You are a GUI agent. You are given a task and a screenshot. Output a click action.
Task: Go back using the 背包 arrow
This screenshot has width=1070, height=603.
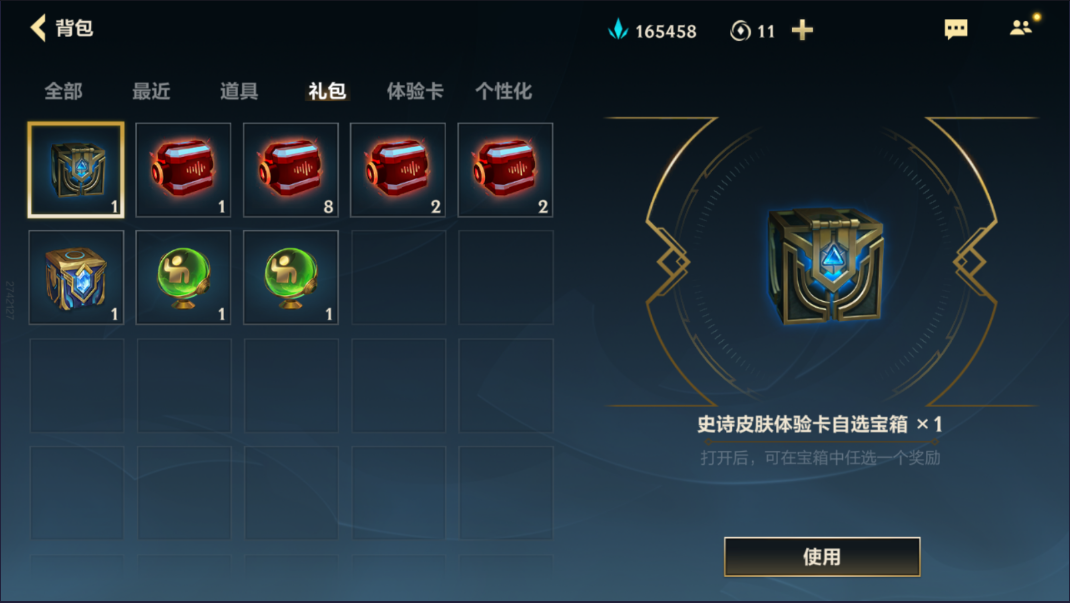38,28
